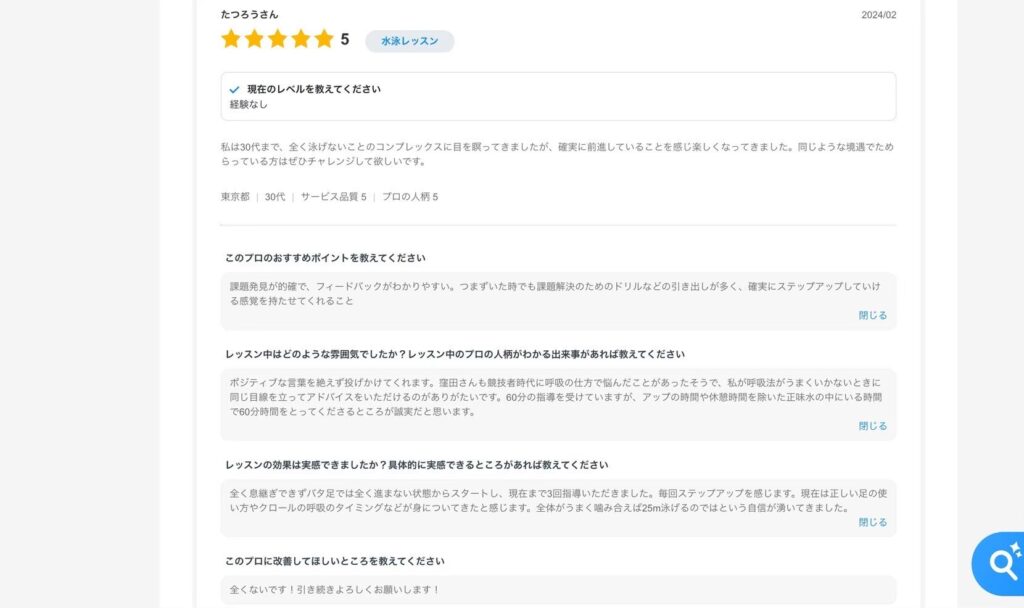Click the third yellow rating star
Image resolution: width=1024 pixels, height=608 pixels.
278,39
